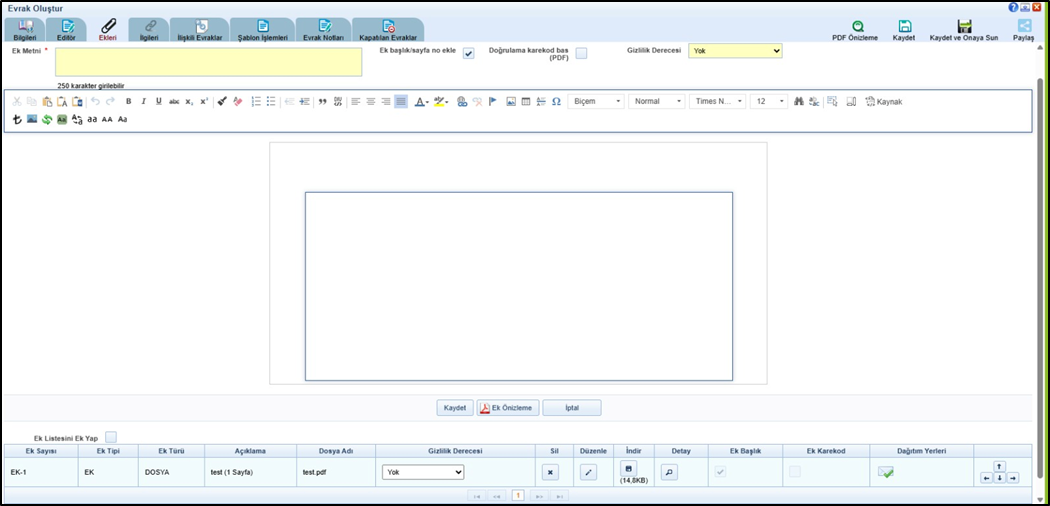Screen dimensions: 1050x506
Task: Open the top Gizlilik Derecesi dropdown
Action: [735, 51]
